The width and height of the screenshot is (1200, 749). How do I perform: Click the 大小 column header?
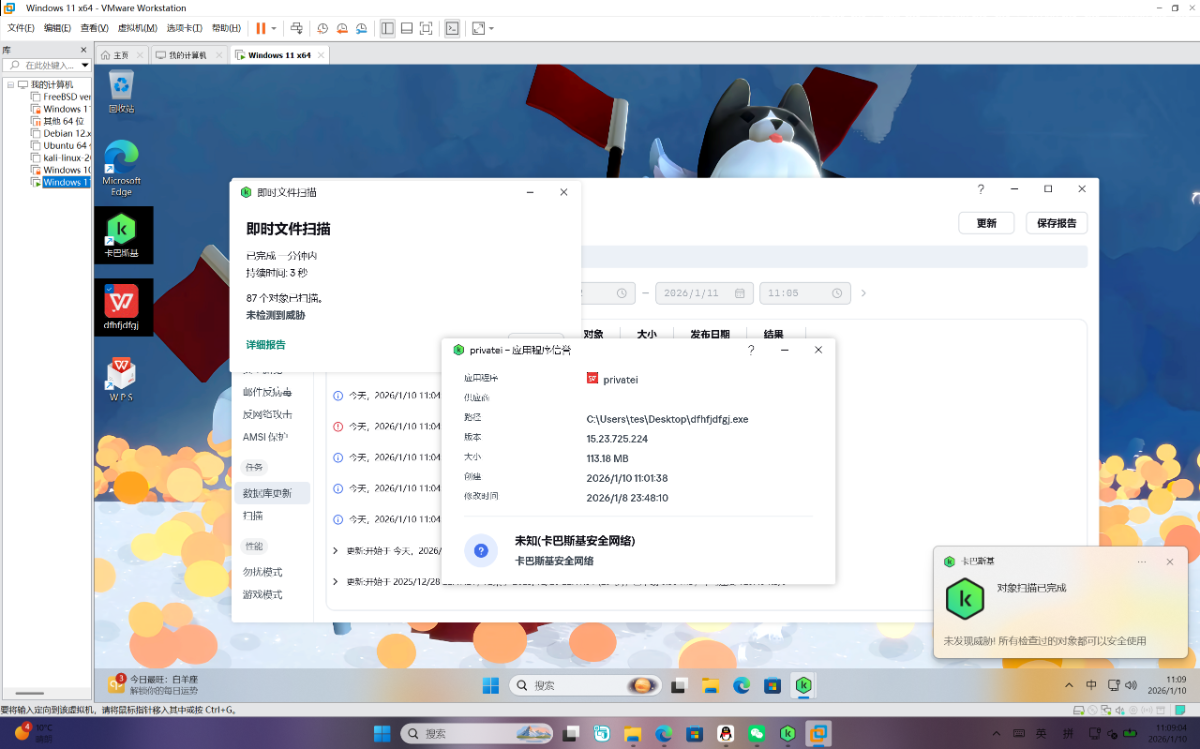646,334
